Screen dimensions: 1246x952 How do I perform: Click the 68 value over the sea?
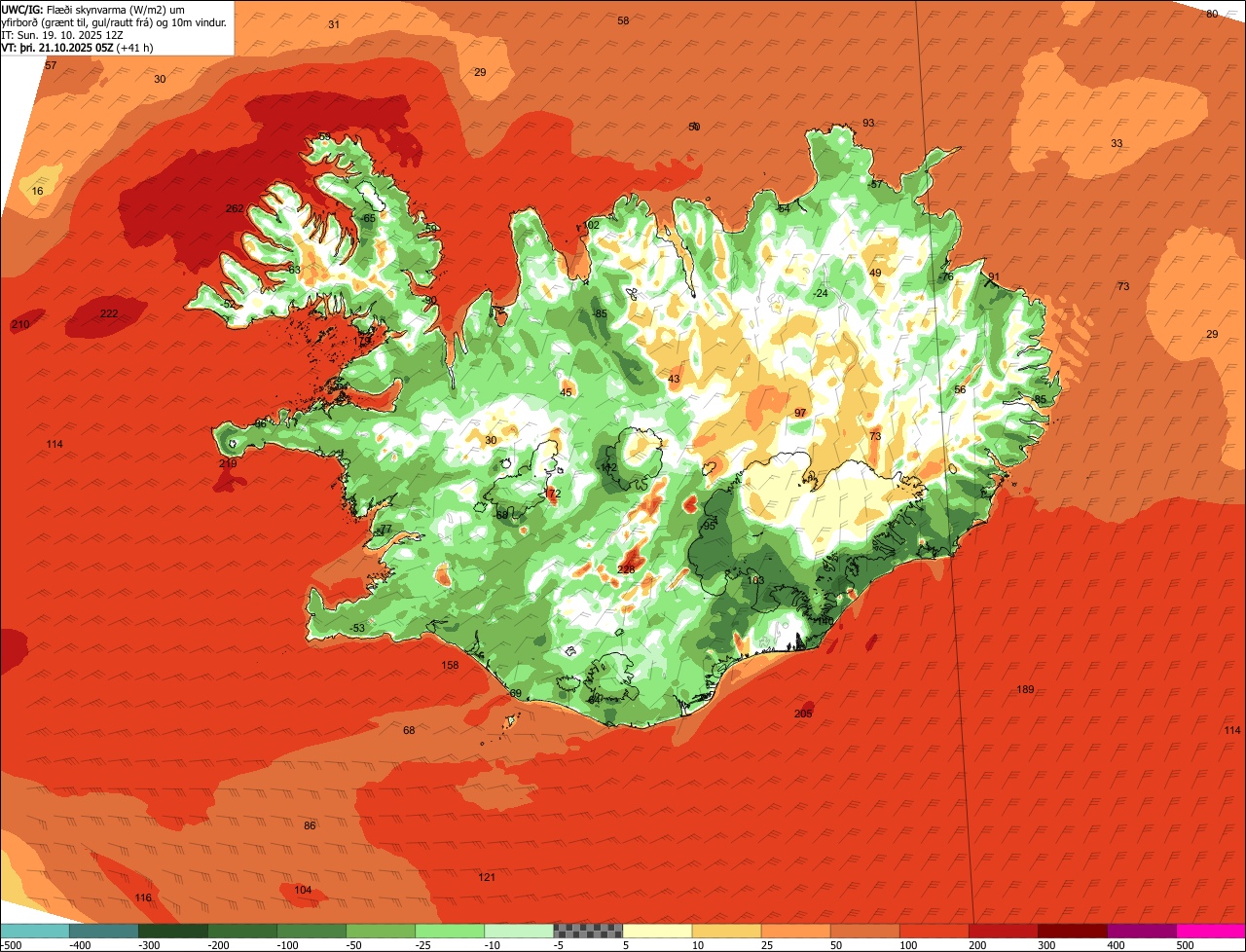[409, 730]
